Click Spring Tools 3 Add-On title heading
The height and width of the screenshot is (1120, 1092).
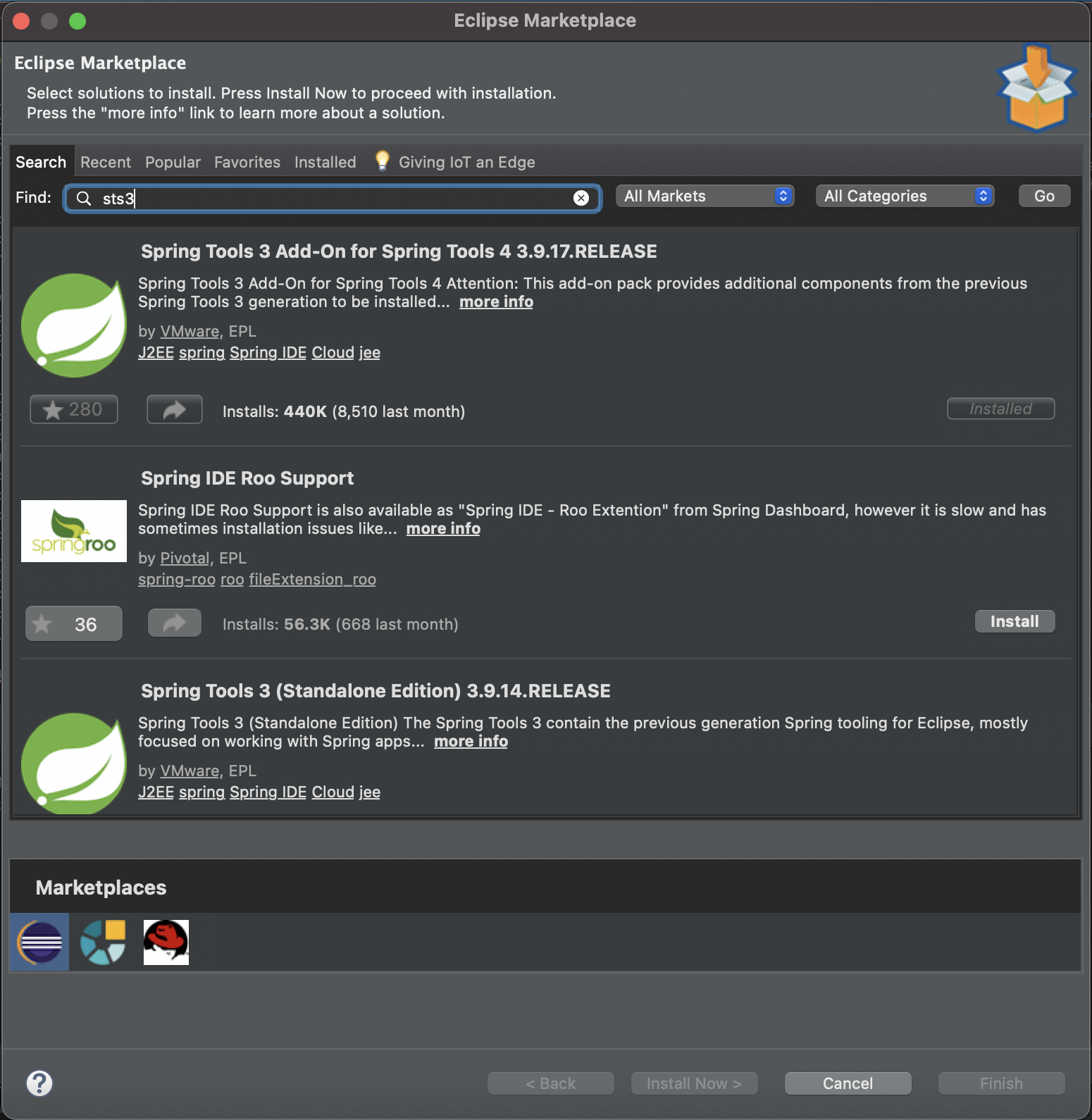point(399,251)
